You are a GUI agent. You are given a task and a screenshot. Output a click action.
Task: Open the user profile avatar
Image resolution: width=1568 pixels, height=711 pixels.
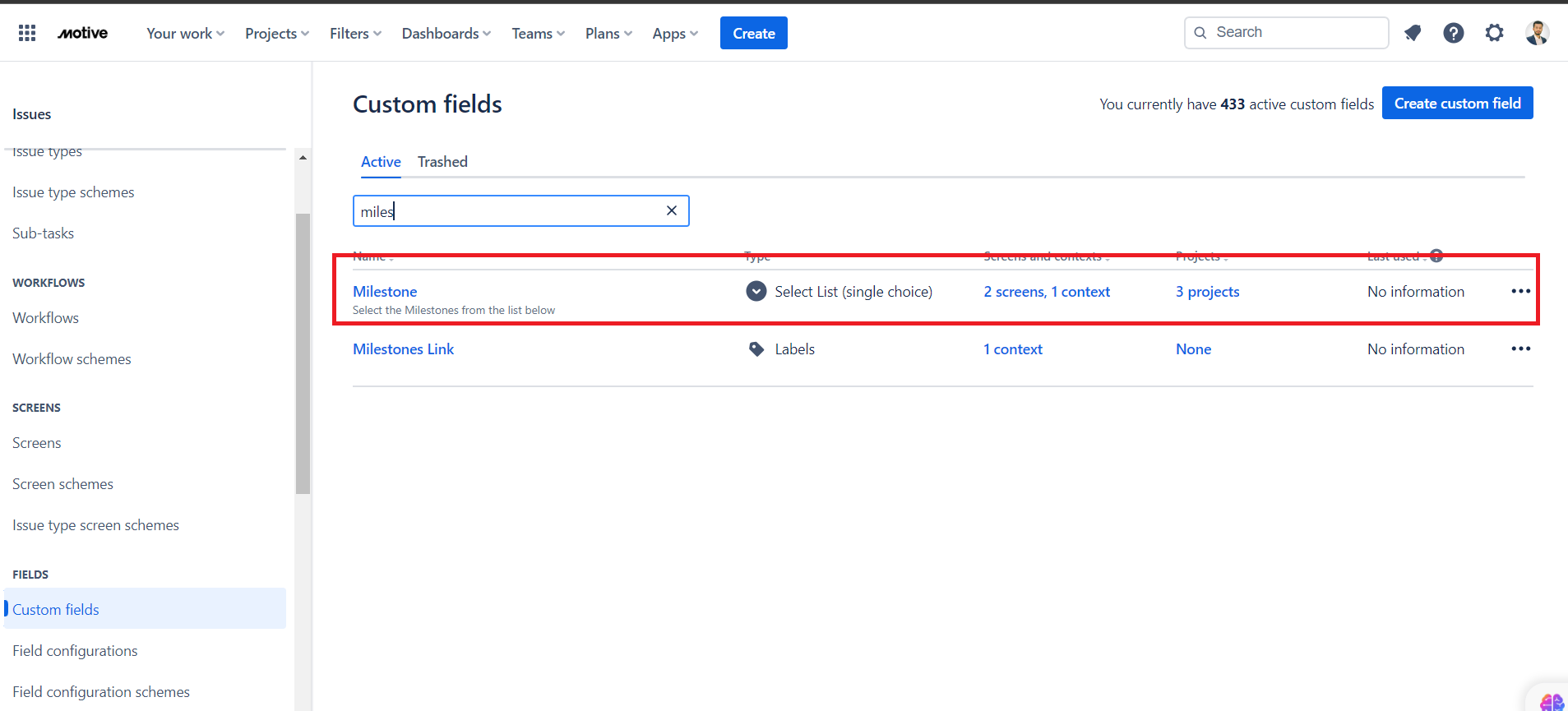pos(1537,33)
